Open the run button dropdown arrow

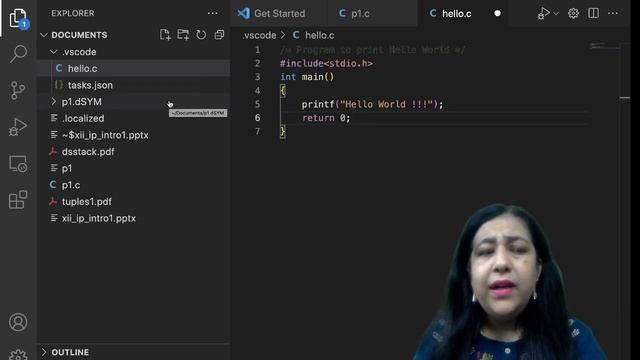(x=556, y=13)
